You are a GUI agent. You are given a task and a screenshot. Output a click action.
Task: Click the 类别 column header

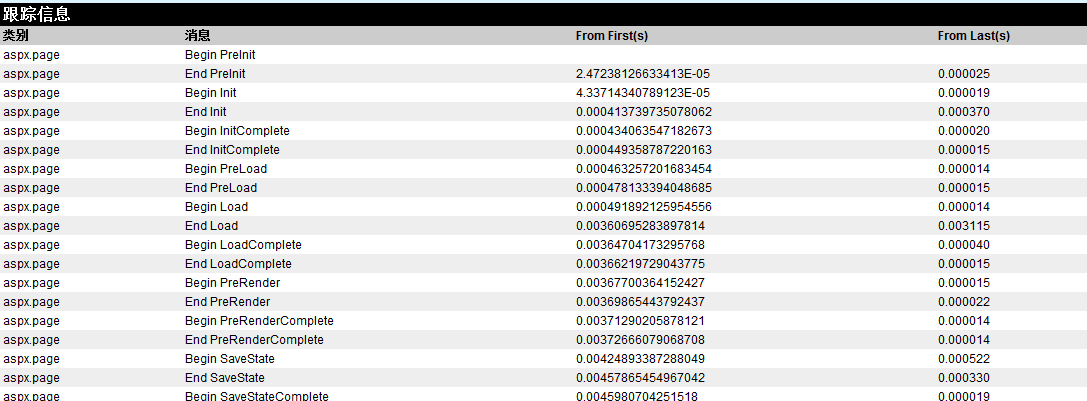[x=16, y=35]
